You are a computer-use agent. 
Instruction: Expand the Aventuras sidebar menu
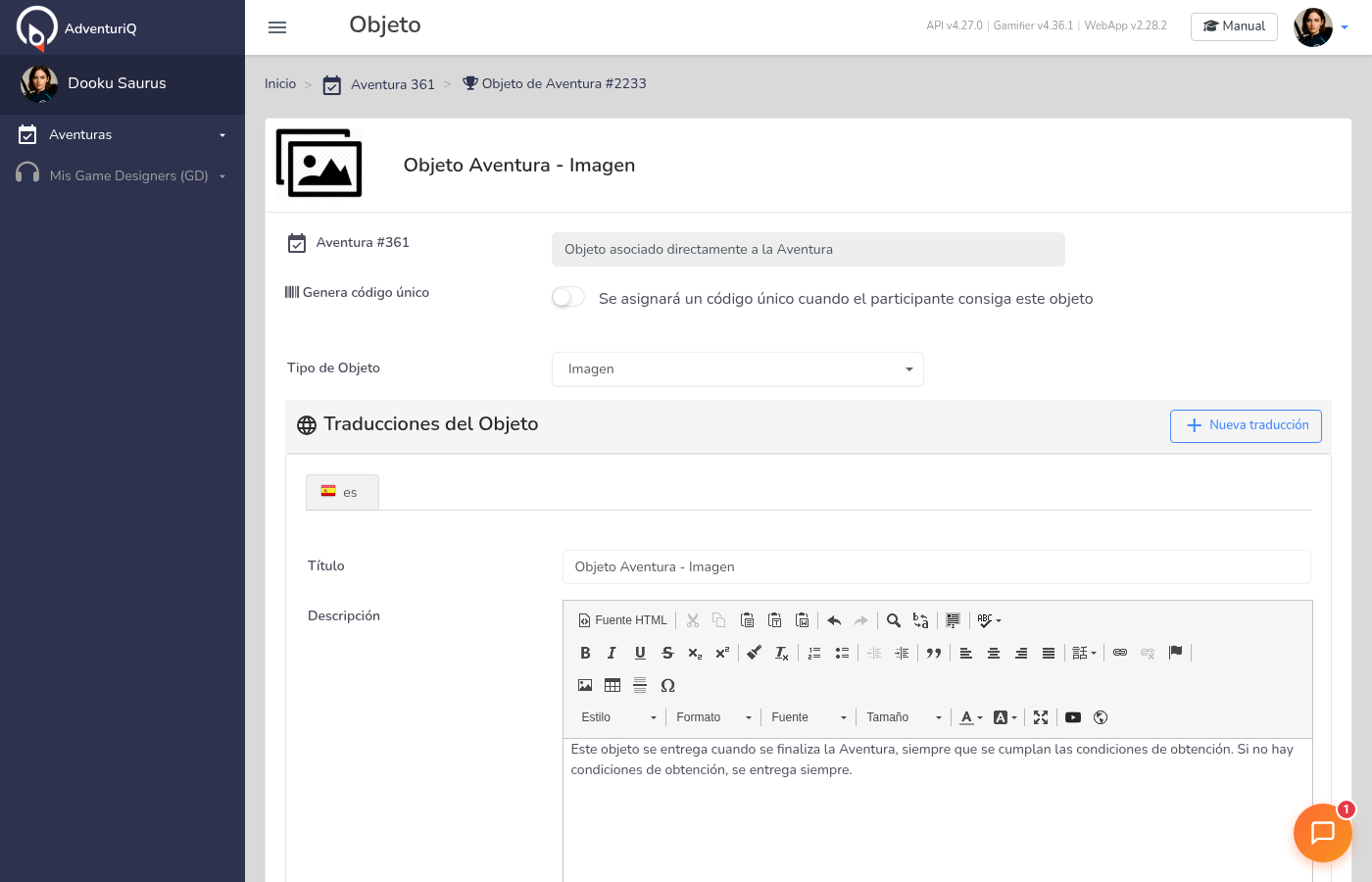122,134
